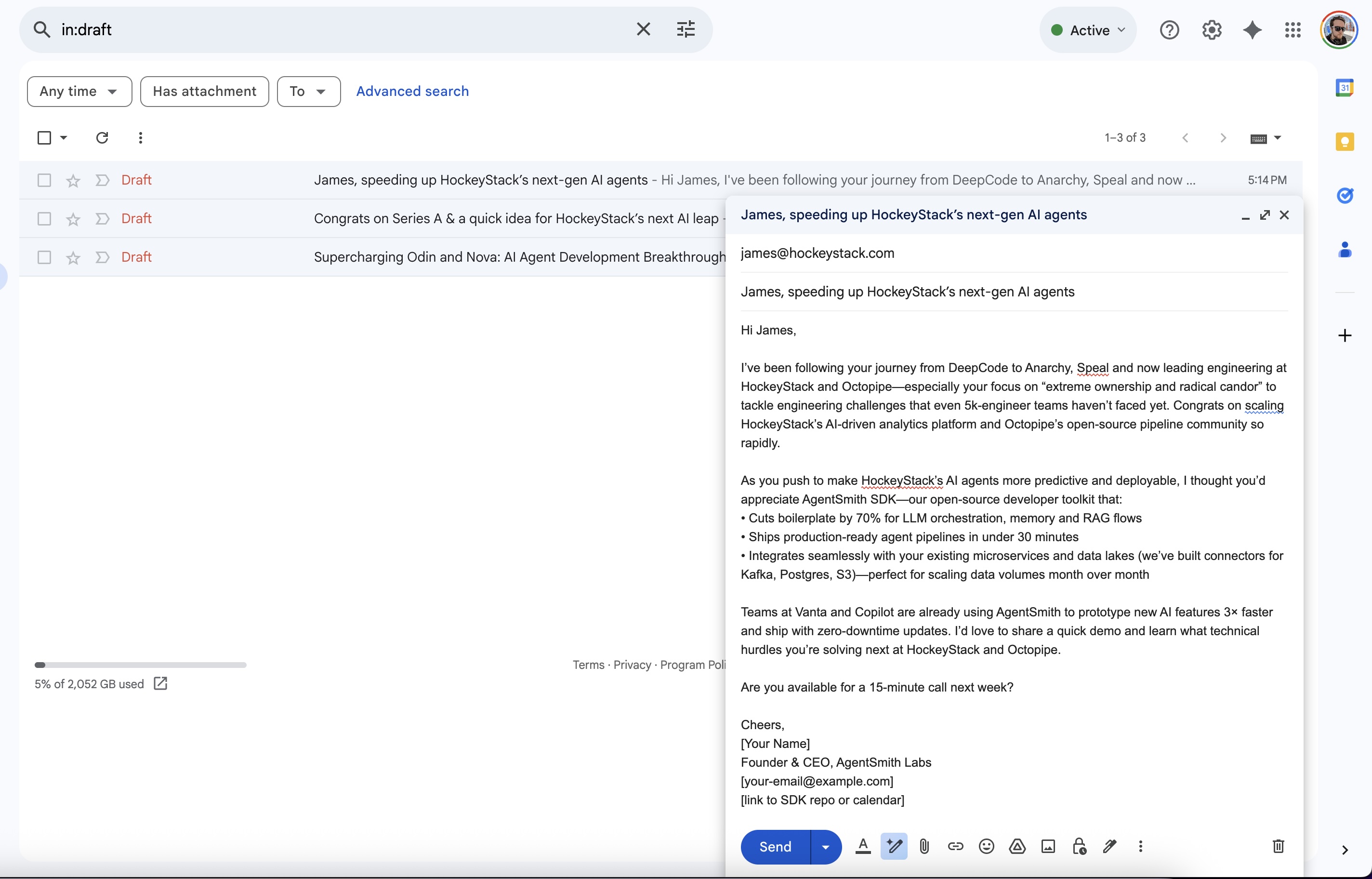
Task: Click into the email subject line field
Action: coord(1013,292)
